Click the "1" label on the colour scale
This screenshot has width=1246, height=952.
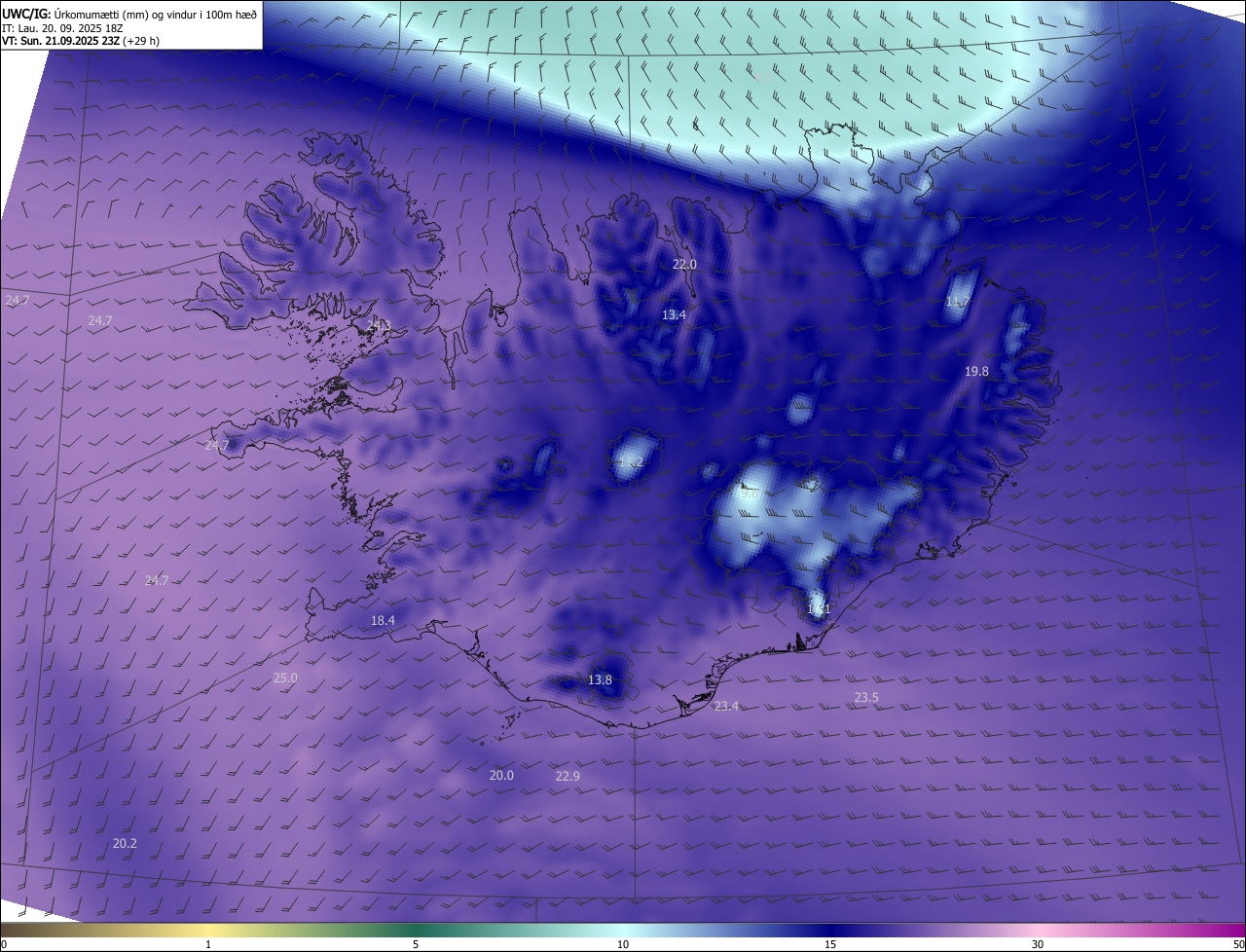pos(208,944)
